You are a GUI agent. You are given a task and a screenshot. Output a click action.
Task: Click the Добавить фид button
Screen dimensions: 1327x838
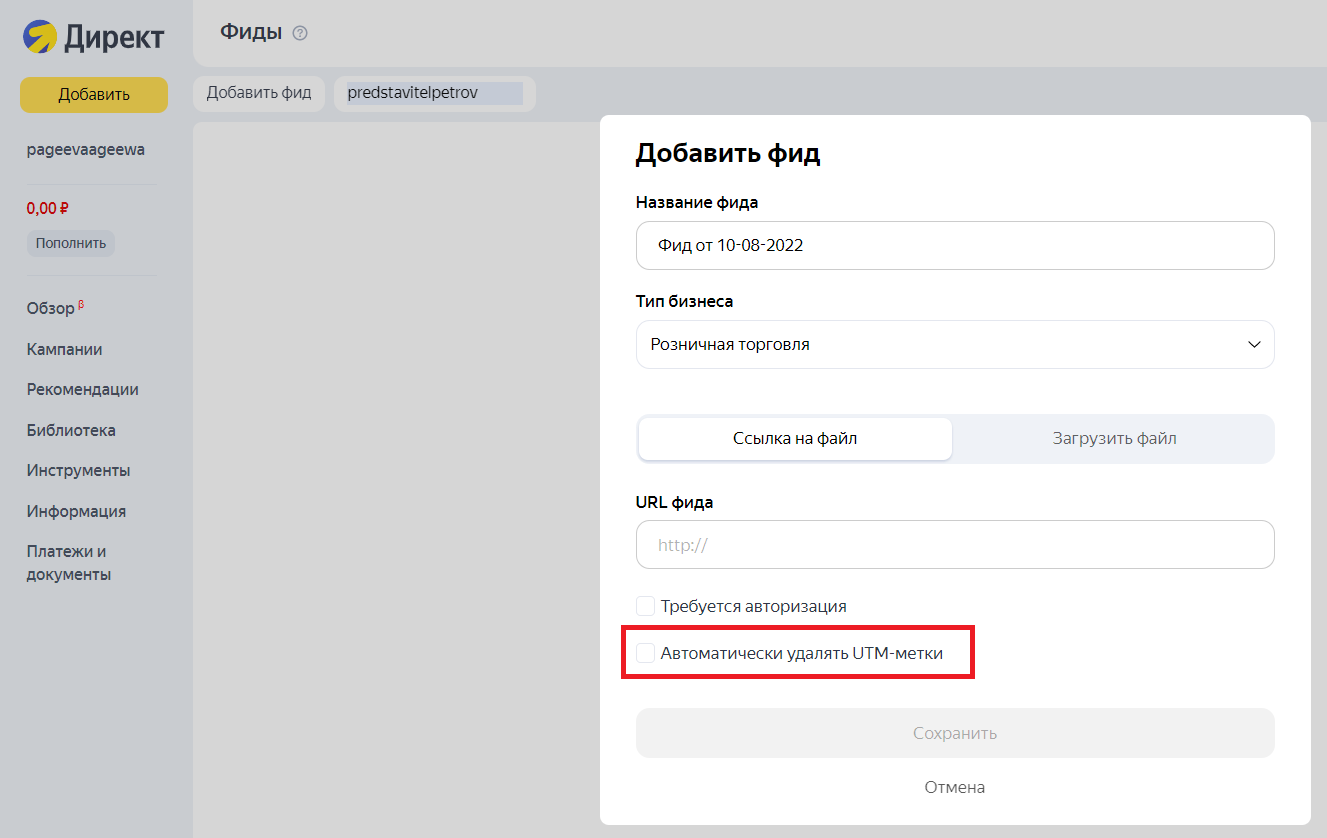[x=259, y=93]
